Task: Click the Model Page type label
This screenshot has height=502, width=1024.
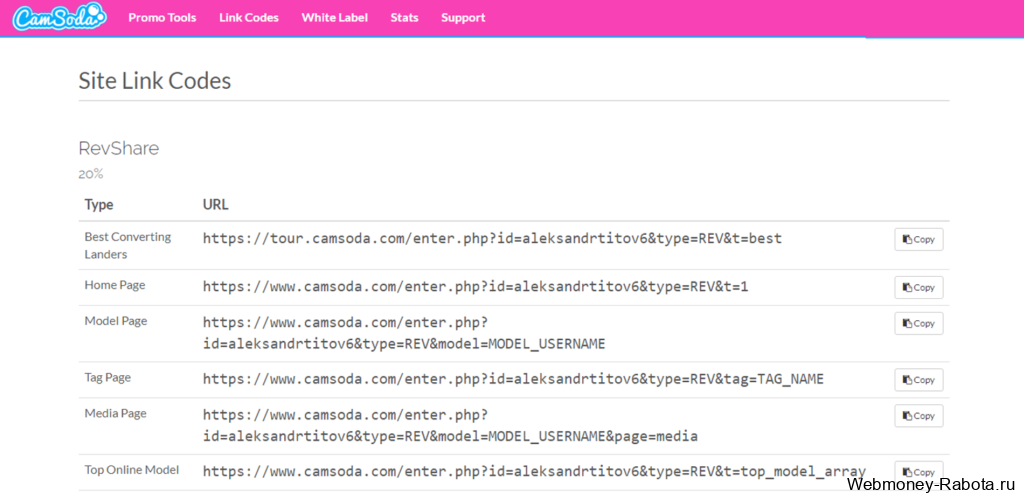Action: (x=116, y=321)
